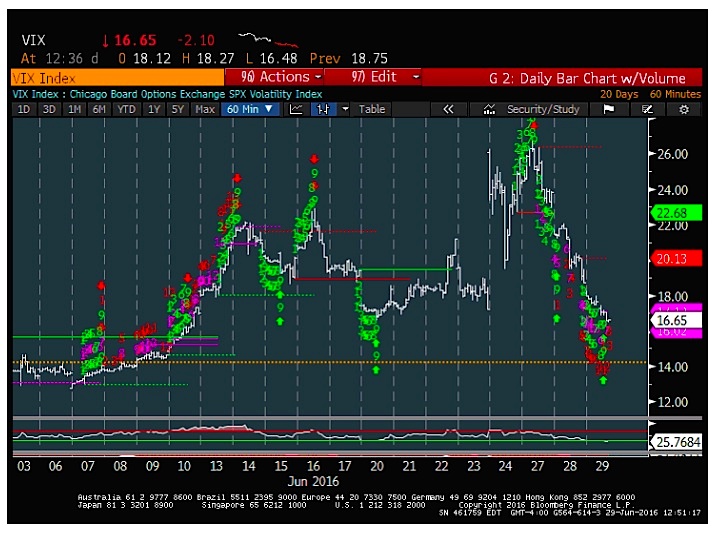Screen dimensions: 715x533
Task: Click the 13 date axis label
Action: click(x=216, y=466)
